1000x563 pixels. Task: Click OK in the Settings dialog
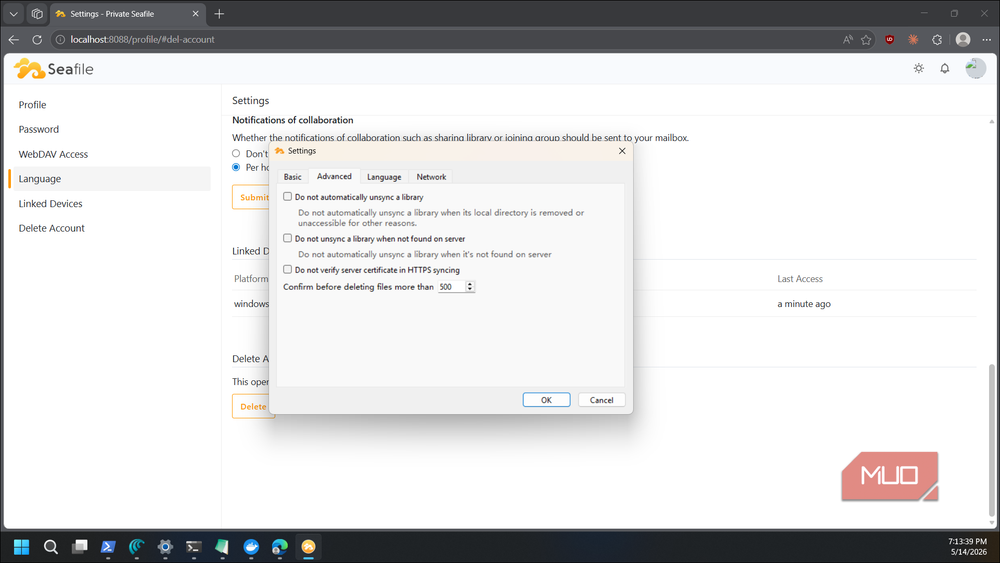tap(547, 400)
